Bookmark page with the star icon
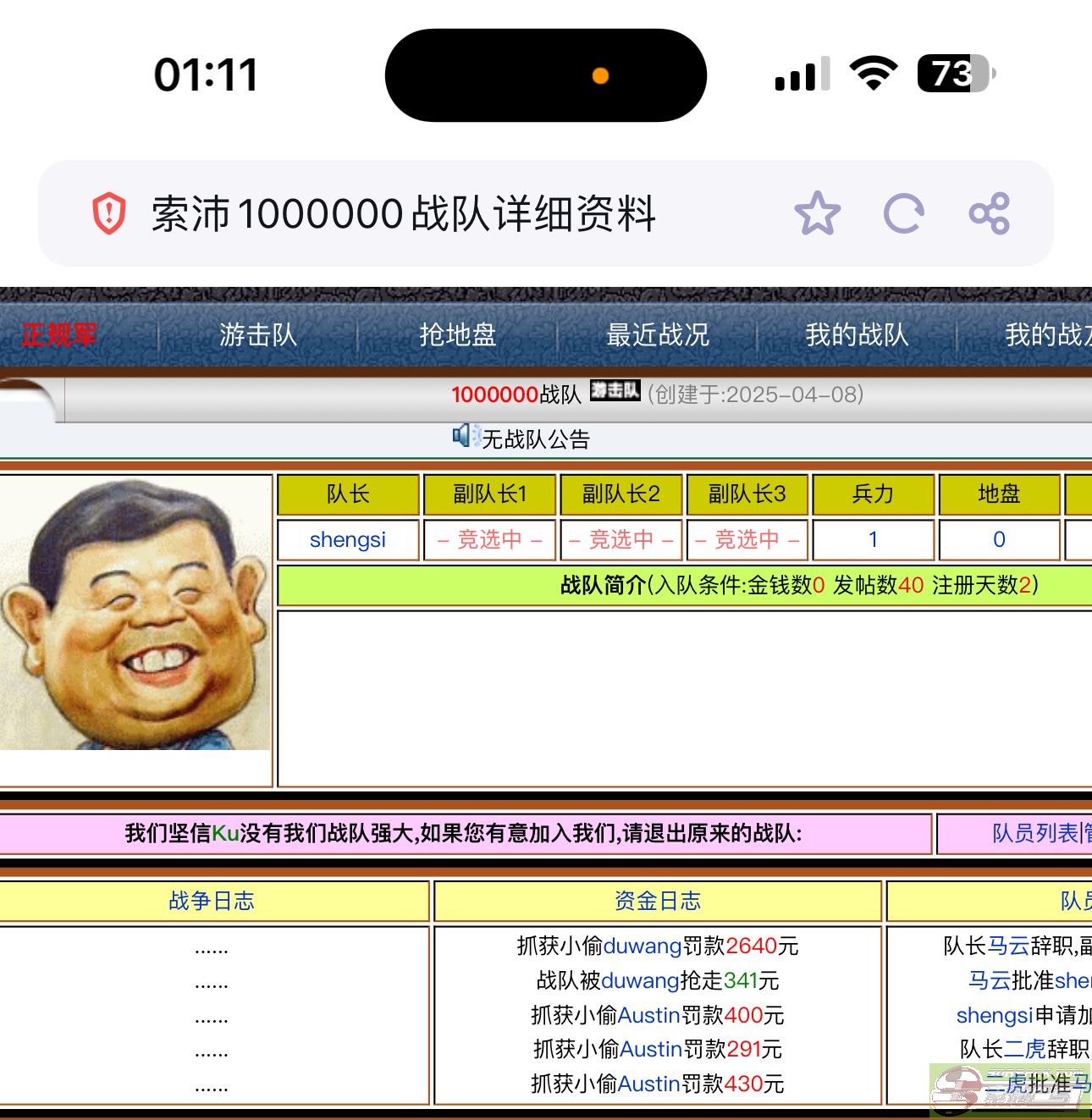Viewport: 1092px width, 1120px height. pyautogui.click(x=817, y=213)
